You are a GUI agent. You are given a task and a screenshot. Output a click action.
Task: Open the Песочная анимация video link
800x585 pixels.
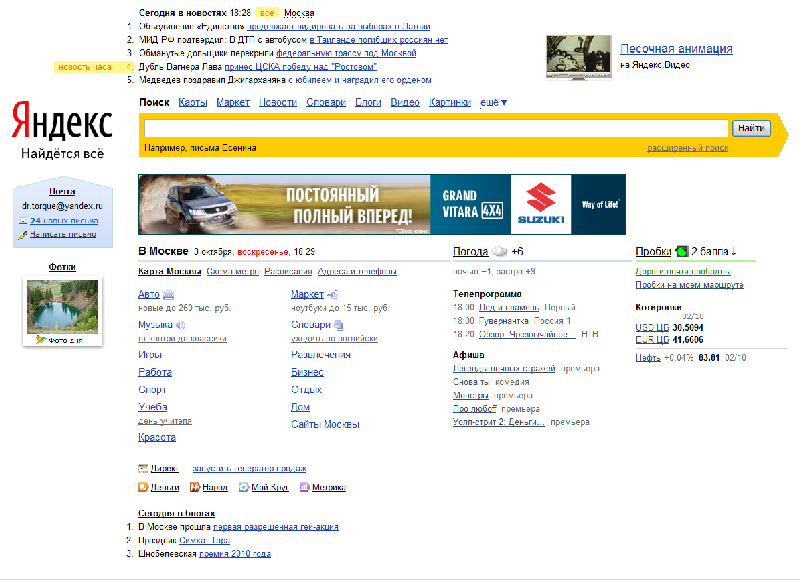676,49
